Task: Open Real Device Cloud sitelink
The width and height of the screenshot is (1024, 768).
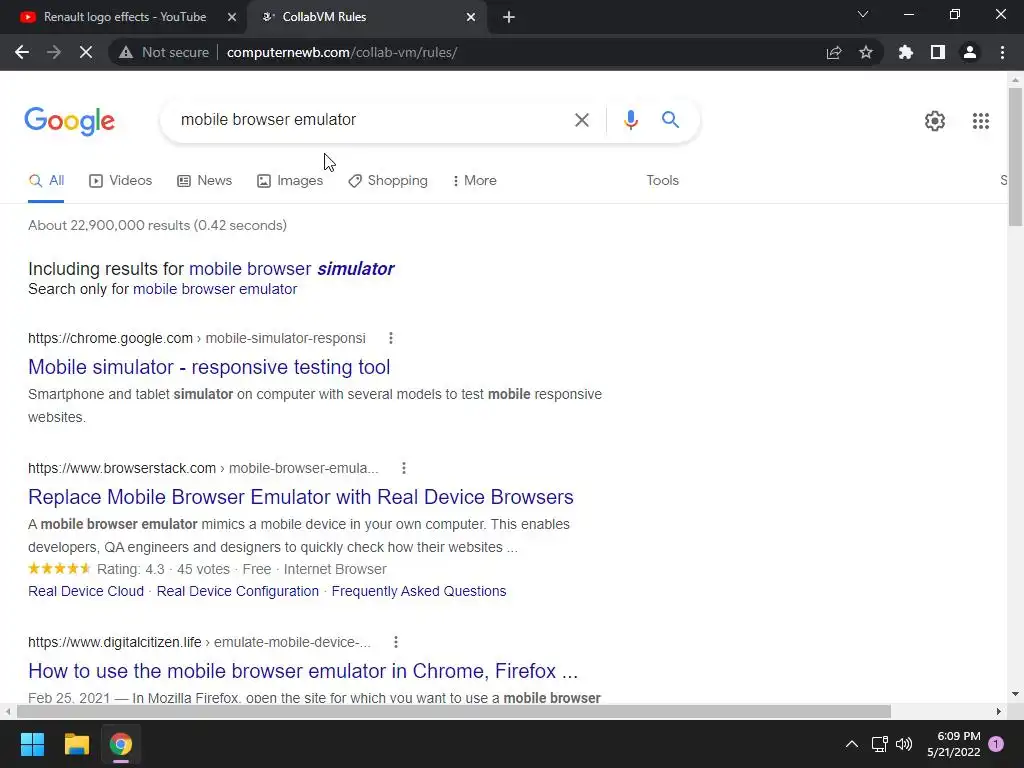Action: 86,591
